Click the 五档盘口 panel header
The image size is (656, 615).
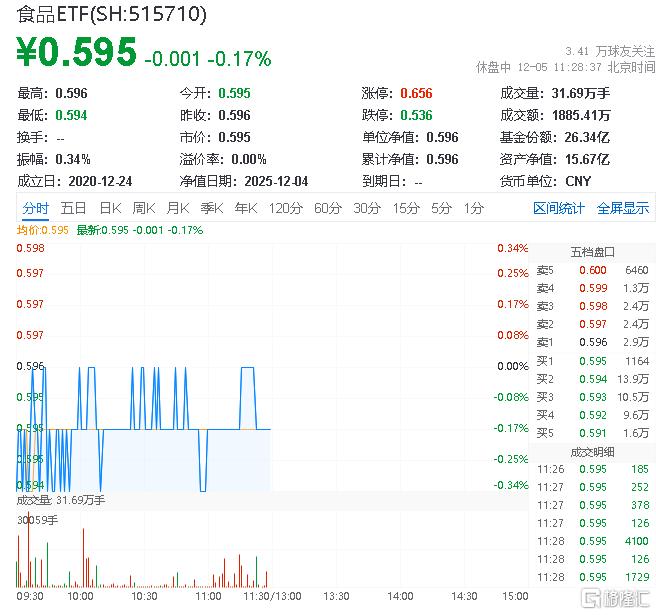pyautogui.click(x=592, y=251)
